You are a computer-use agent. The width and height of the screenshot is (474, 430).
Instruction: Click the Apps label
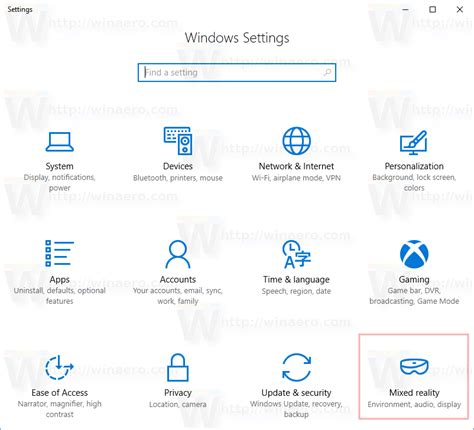click(x=59, y=279)
